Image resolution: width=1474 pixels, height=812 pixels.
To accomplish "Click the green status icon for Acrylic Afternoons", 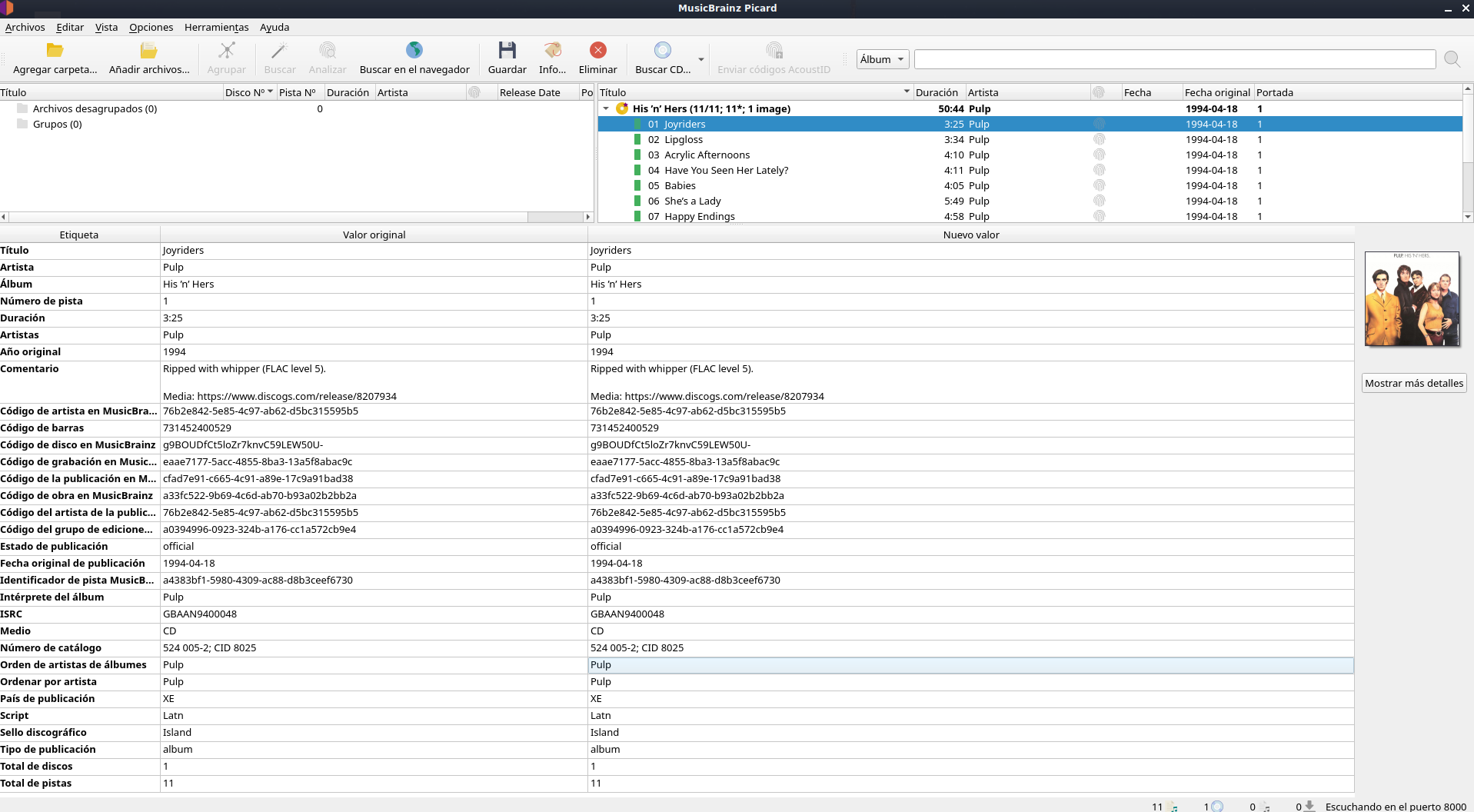I will pos(637,155).
